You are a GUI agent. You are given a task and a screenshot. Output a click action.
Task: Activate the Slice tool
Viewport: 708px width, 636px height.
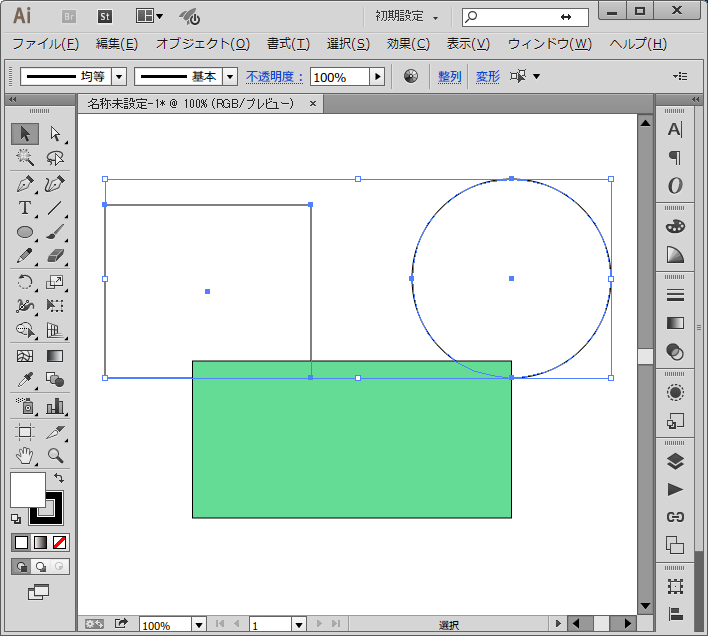coord(55,432)
